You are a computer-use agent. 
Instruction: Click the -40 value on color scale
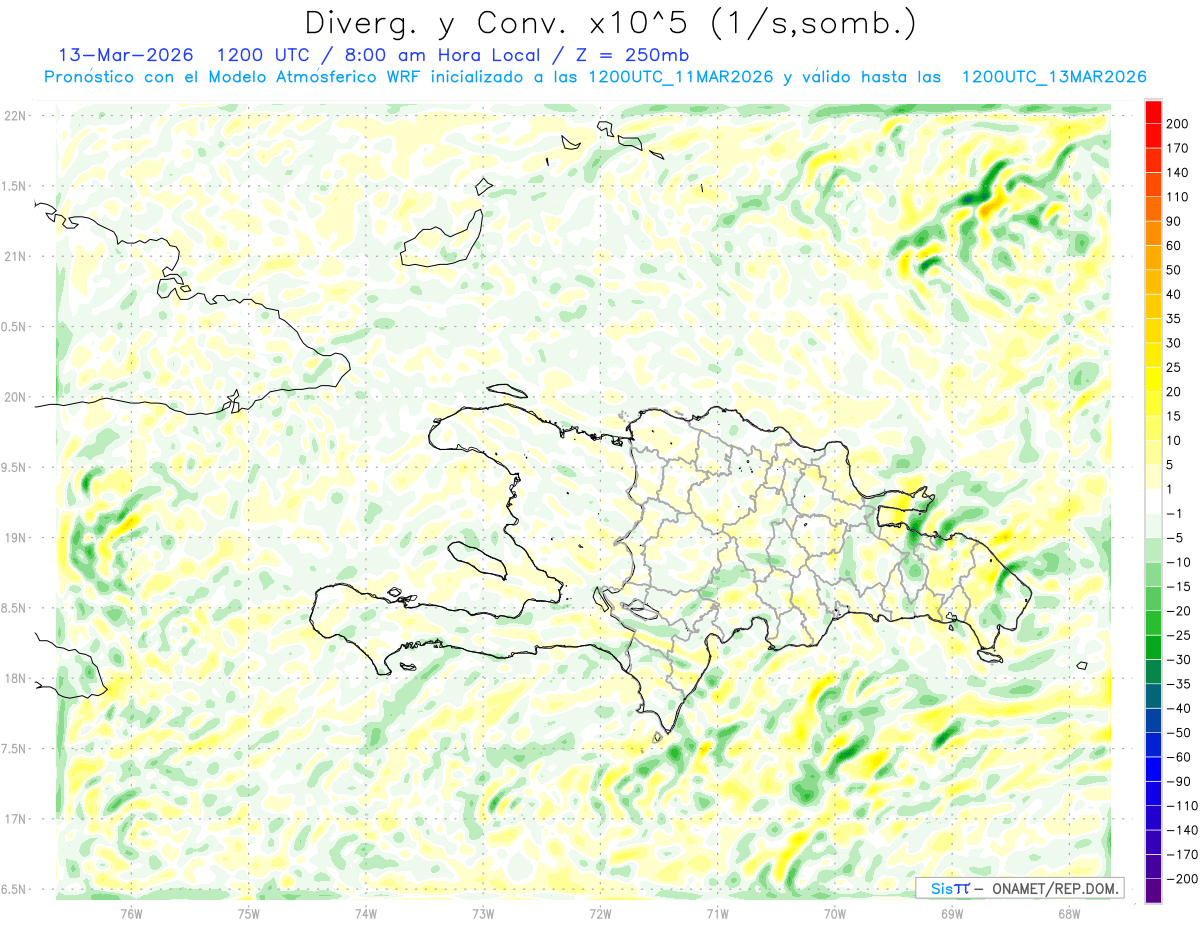1178,708
